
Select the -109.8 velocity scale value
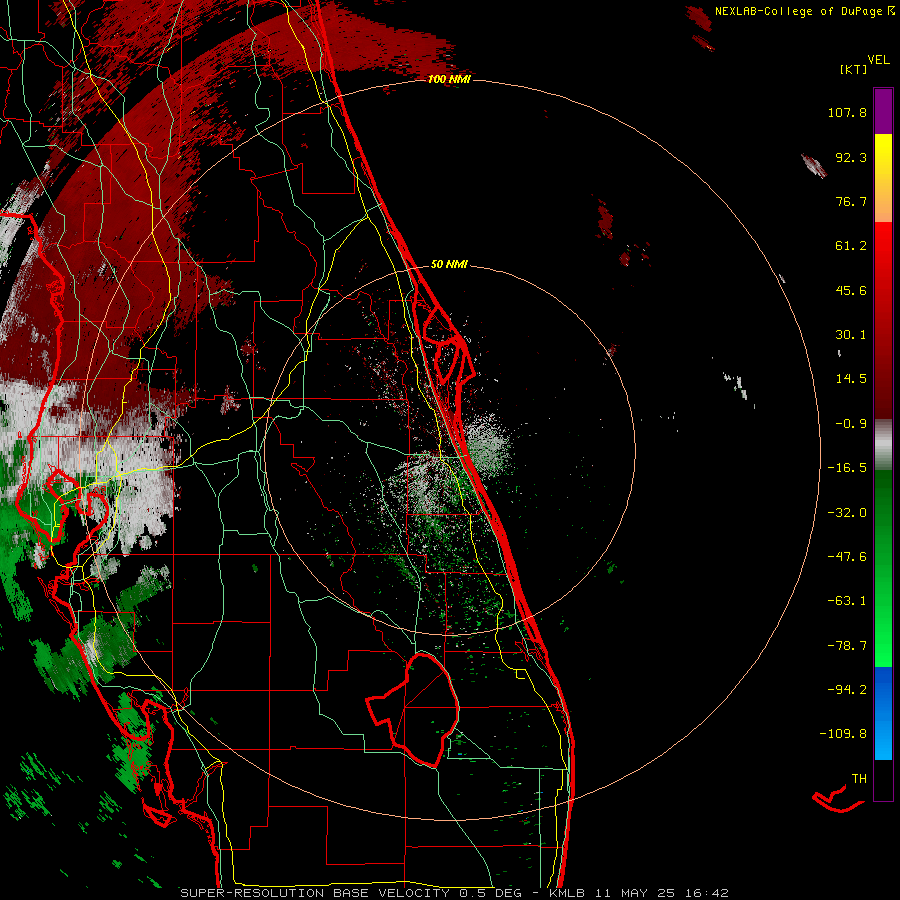click(843, 734)
